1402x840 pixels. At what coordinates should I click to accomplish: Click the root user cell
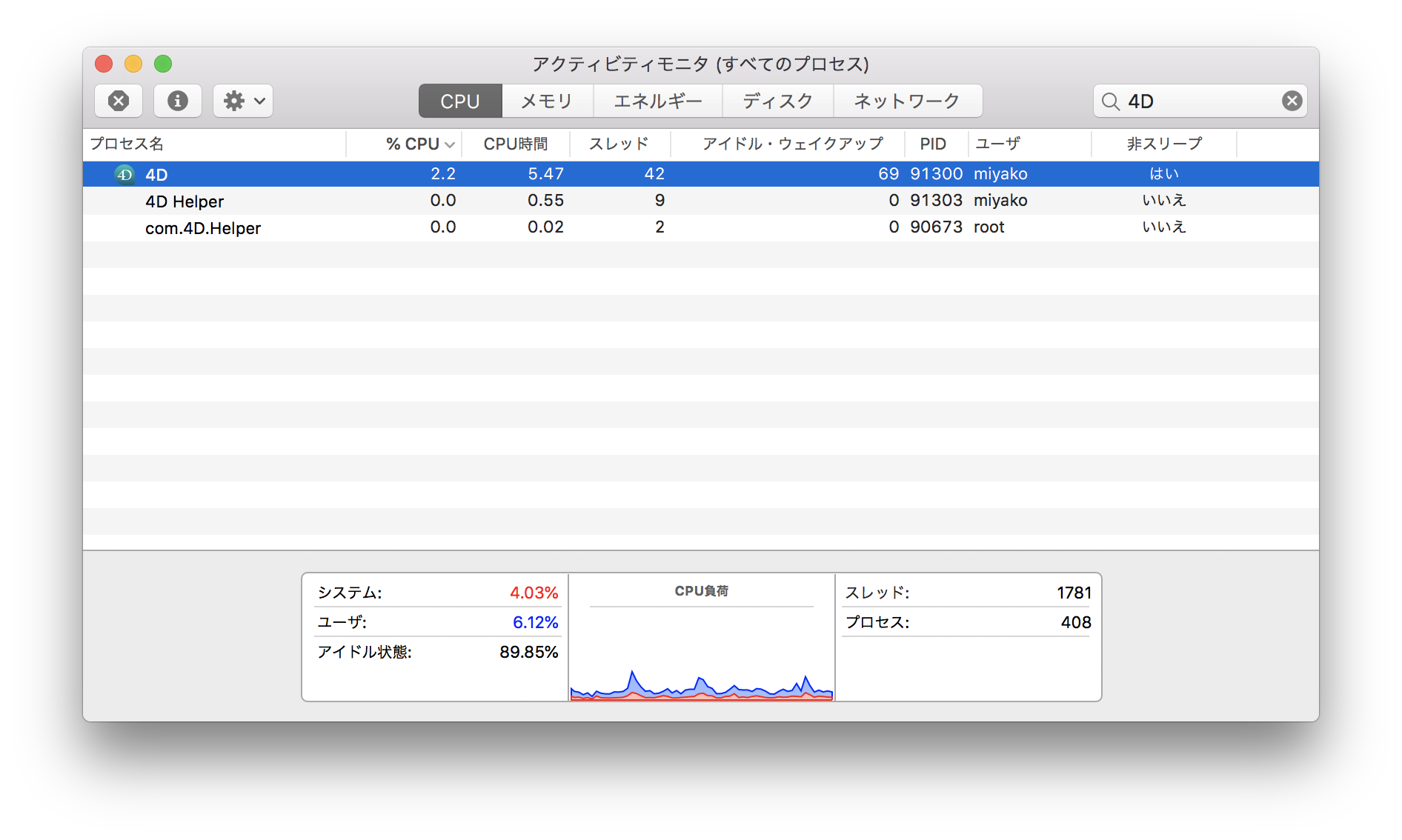[x=989, y=227]
